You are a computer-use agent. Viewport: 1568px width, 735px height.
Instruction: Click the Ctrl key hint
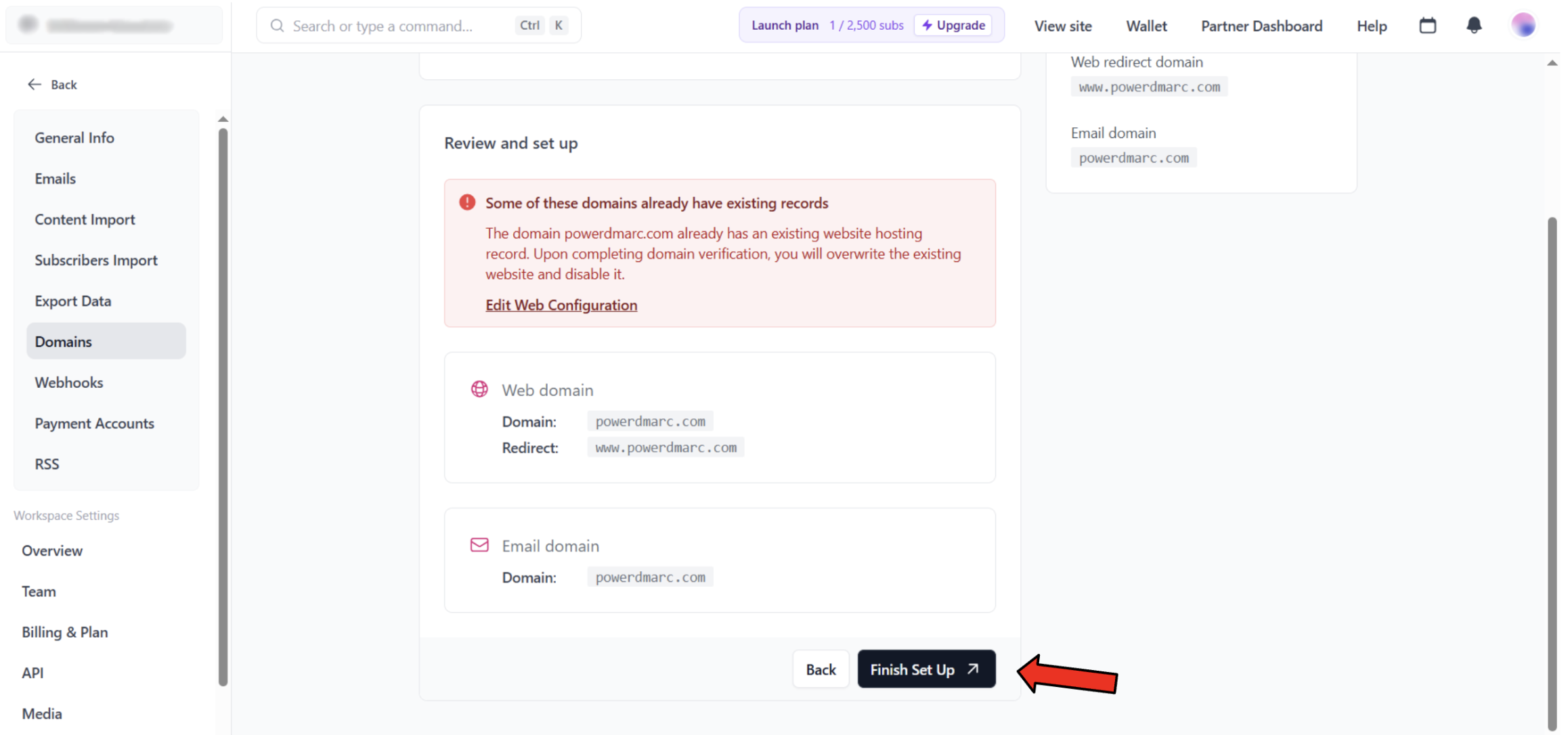click(x=529, y=25)
